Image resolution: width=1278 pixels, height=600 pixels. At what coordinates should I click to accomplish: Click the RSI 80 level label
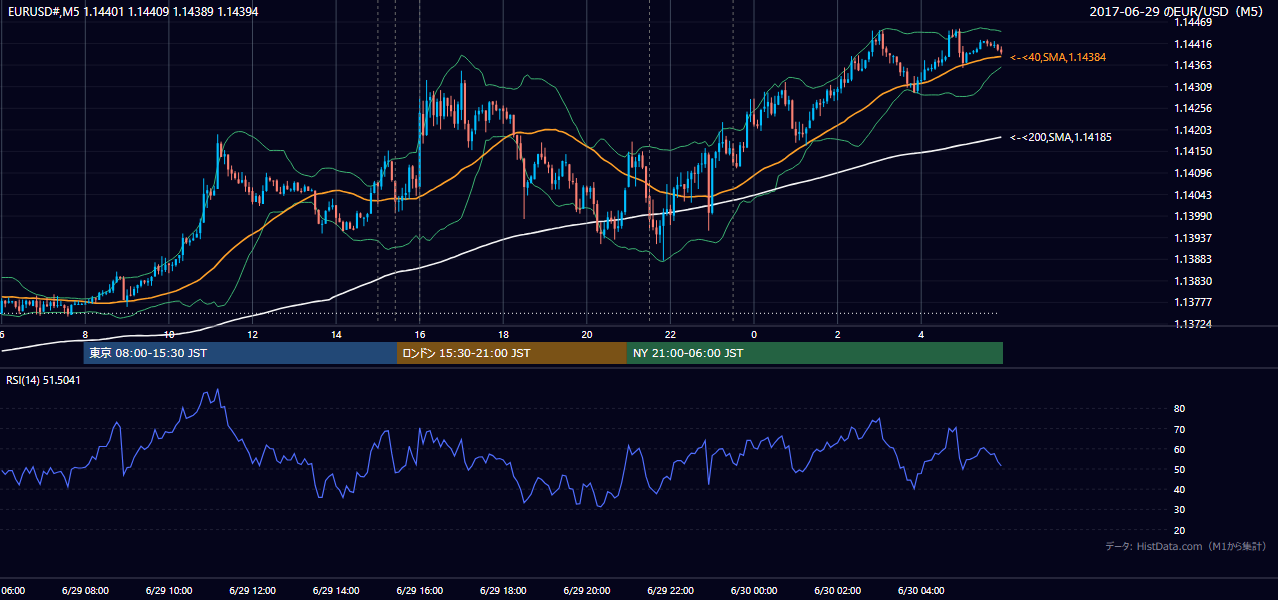[x=1179, y=409]
